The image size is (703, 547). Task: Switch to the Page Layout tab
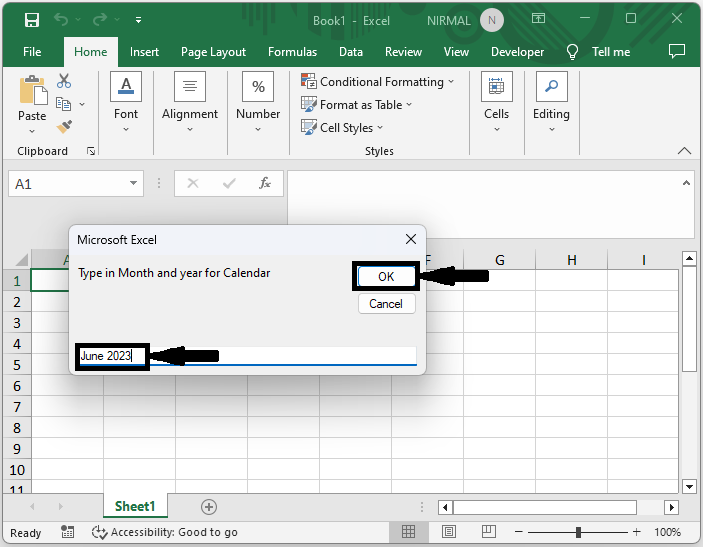click(213, 52)
